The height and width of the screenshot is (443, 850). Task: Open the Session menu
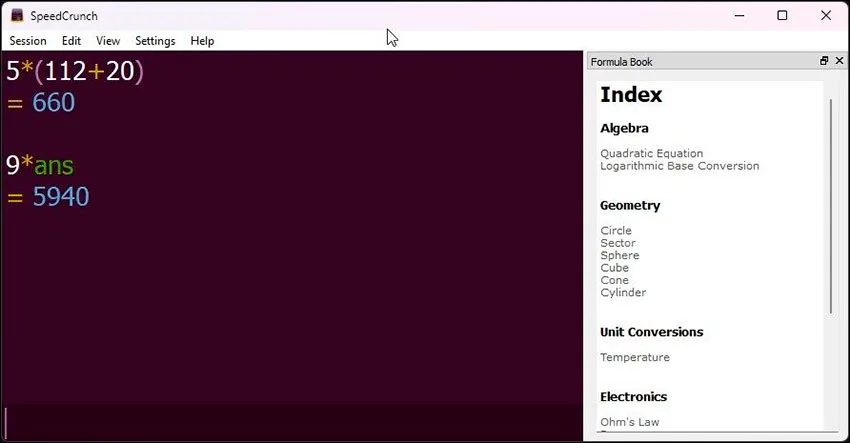pyautogui.click(x=28, y=41)
